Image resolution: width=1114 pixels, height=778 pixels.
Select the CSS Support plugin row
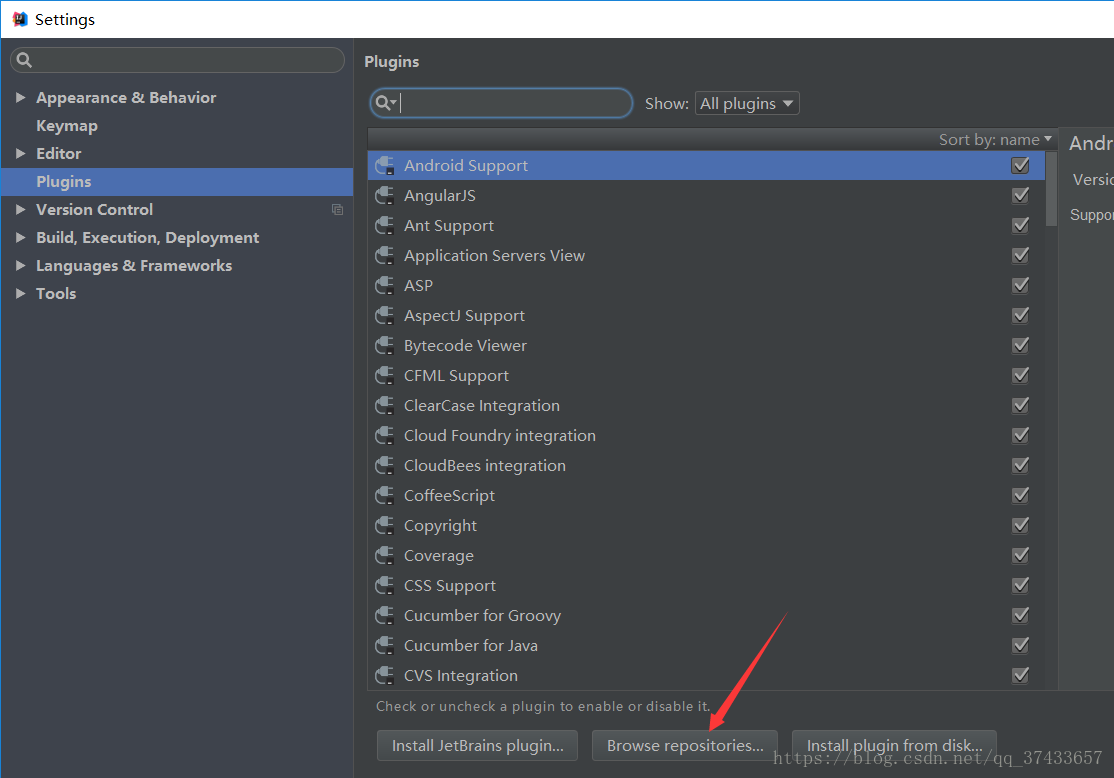[x=706, y=585]
